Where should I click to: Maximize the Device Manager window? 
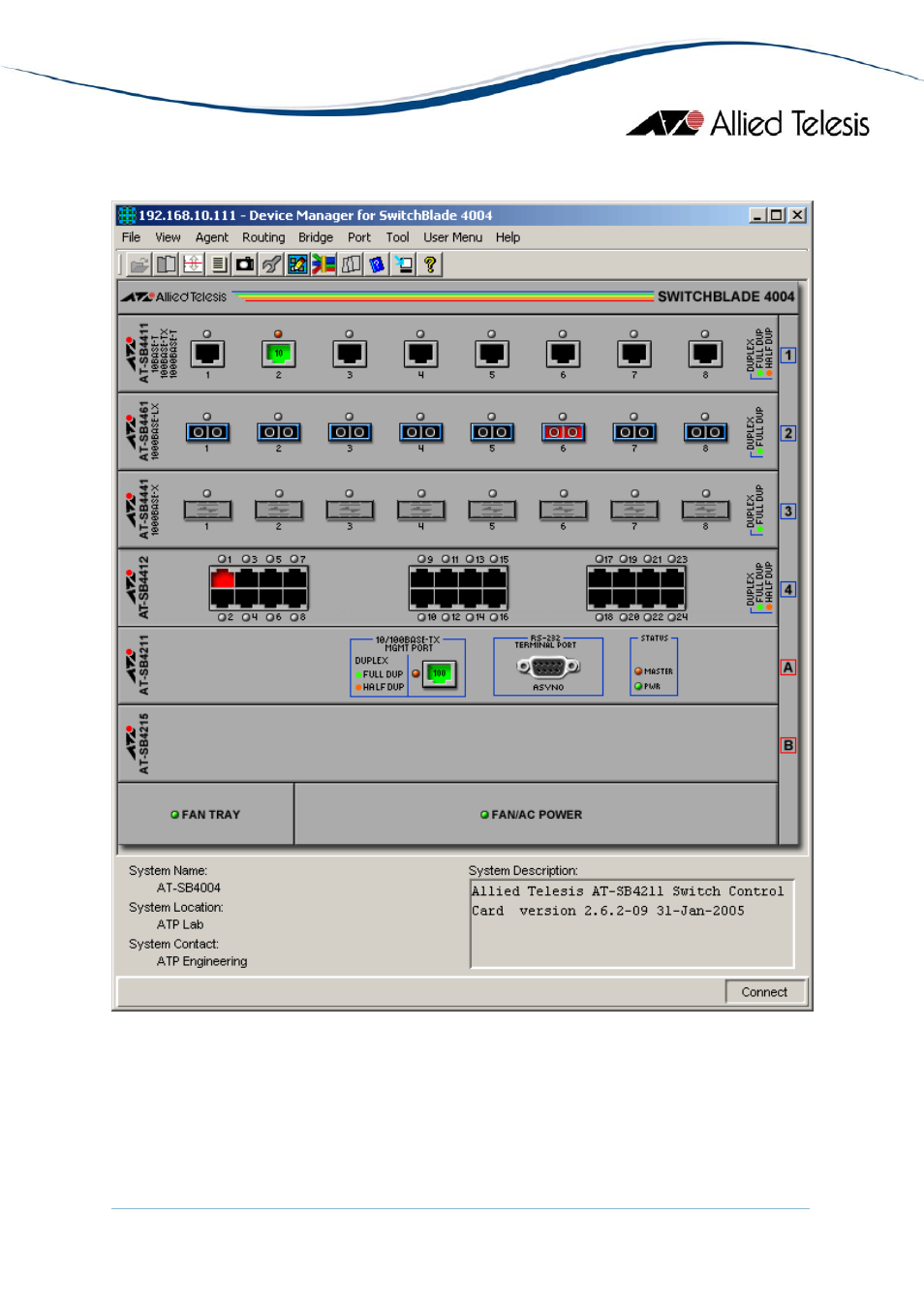(777, 215)
